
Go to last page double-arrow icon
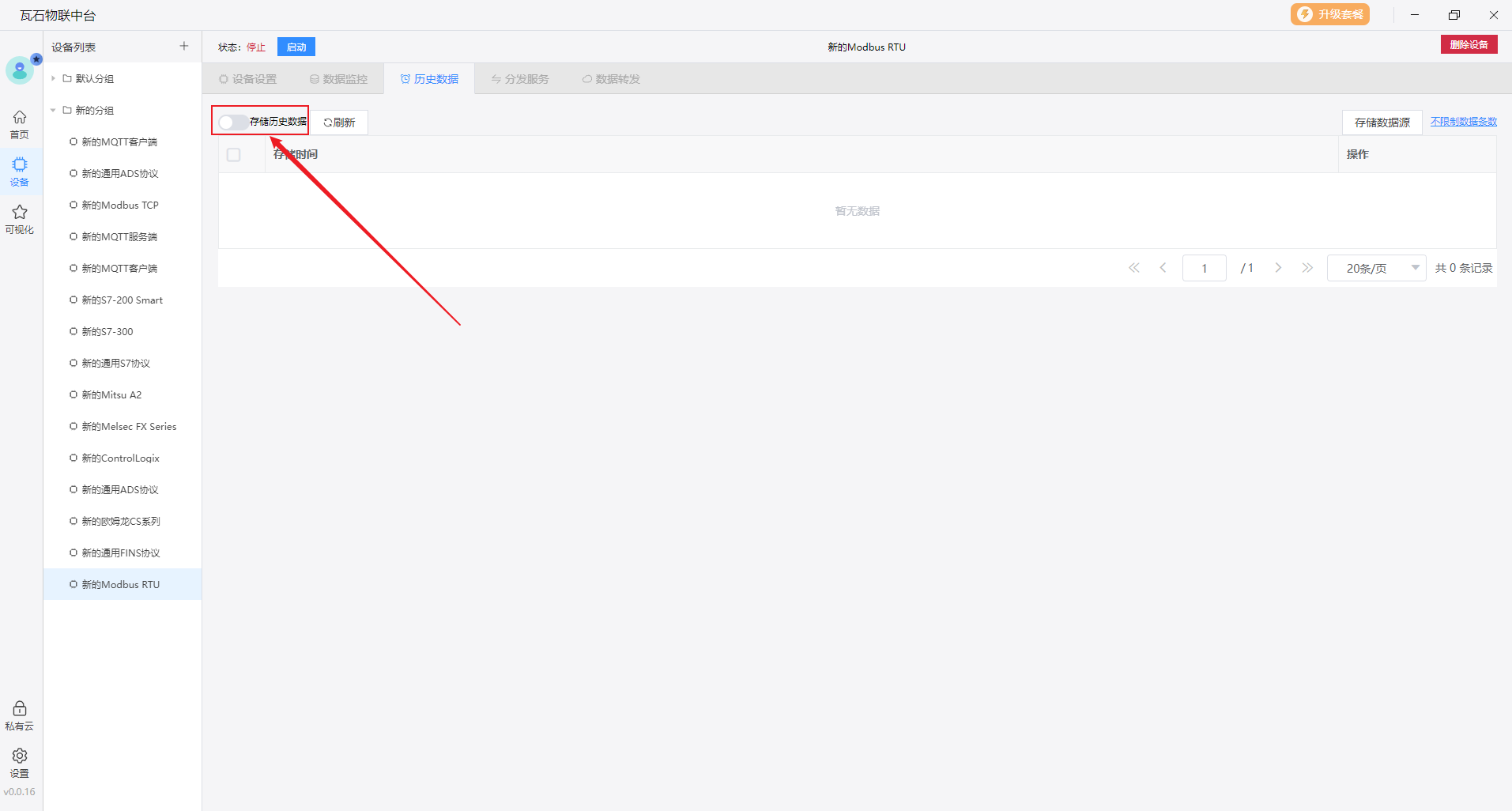coord(1307,268)
